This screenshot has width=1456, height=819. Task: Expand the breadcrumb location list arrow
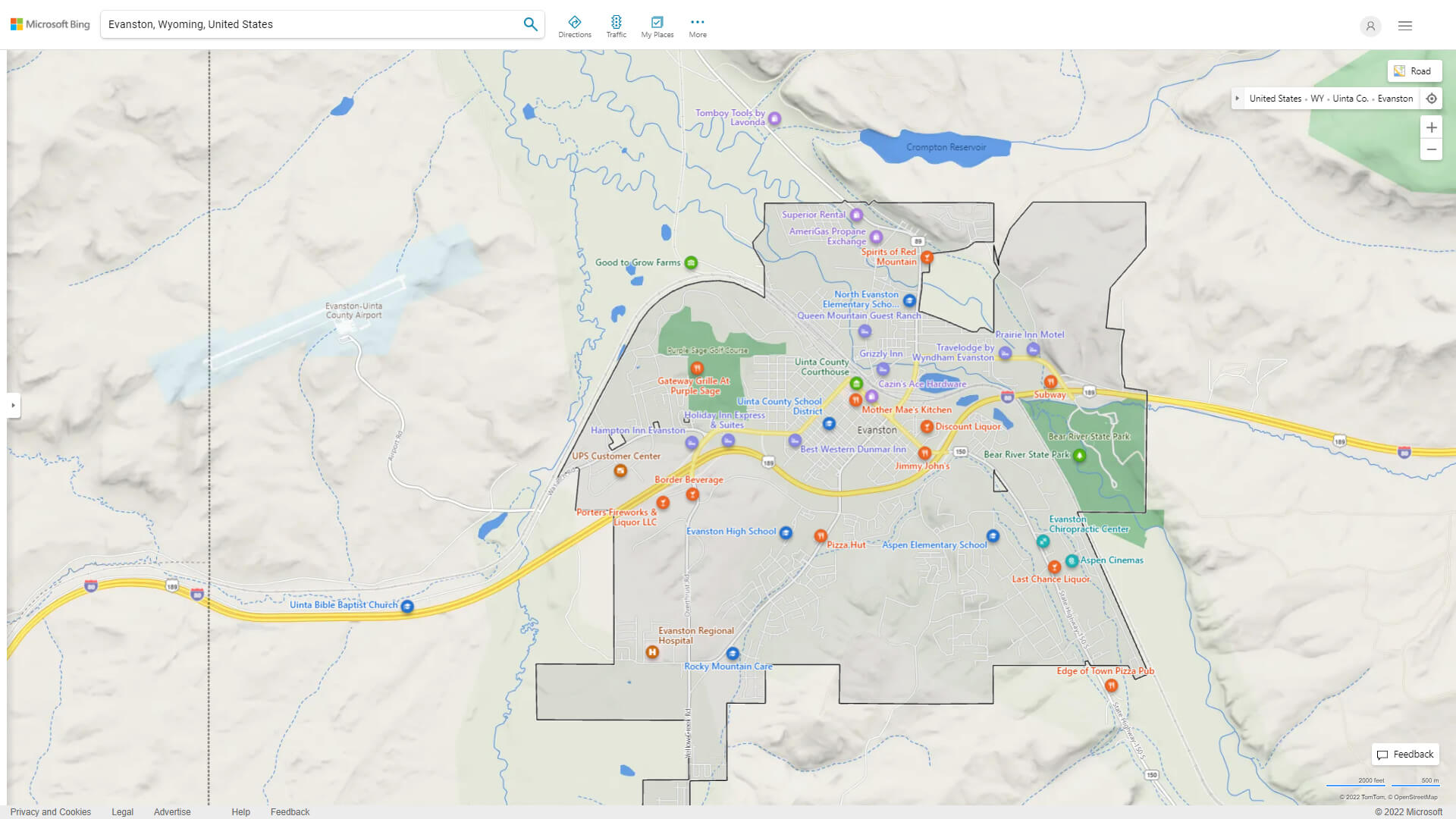[x=1238, y=98]
